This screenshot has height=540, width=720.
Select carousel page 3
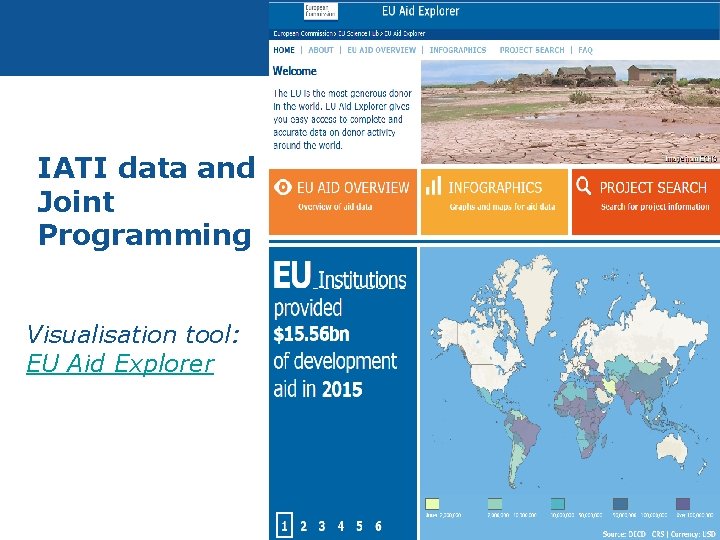322,526
